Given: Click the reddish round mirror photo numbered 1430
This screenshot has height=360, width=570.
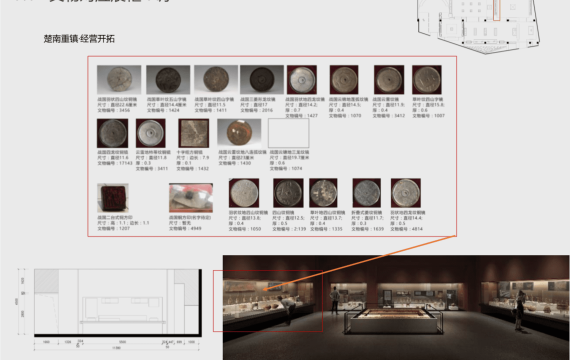Looking at the screenshot, I should pyautogui.click(x=239, y=133).
